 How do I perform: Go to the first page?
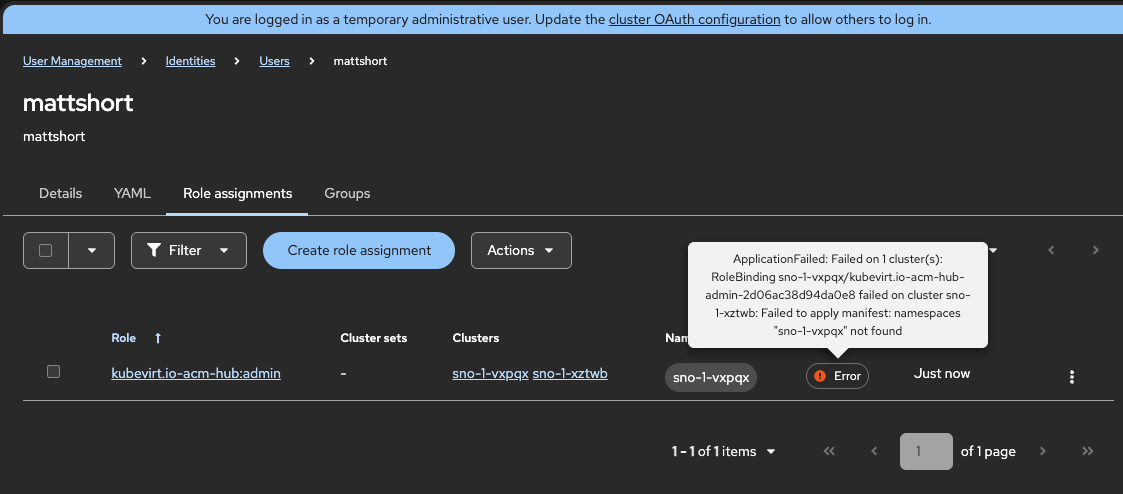(x=829, y=451)
